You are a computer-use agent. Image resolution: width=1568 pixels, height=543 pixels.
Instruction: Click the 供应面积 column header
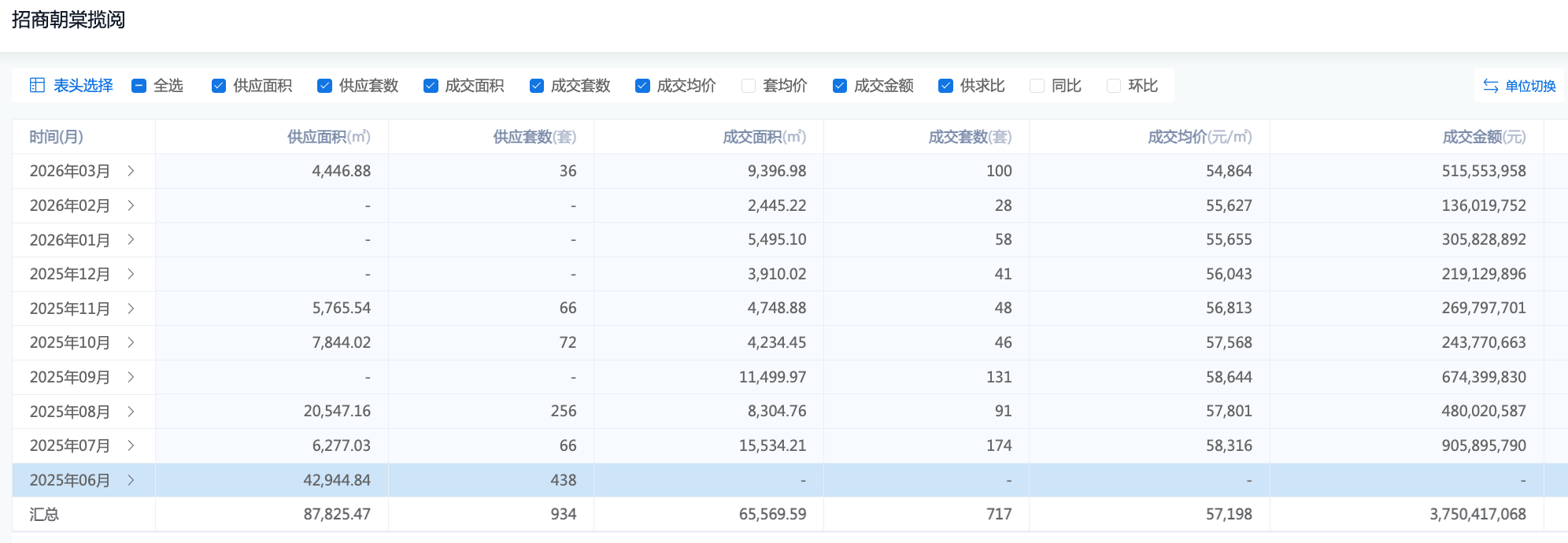328,137
